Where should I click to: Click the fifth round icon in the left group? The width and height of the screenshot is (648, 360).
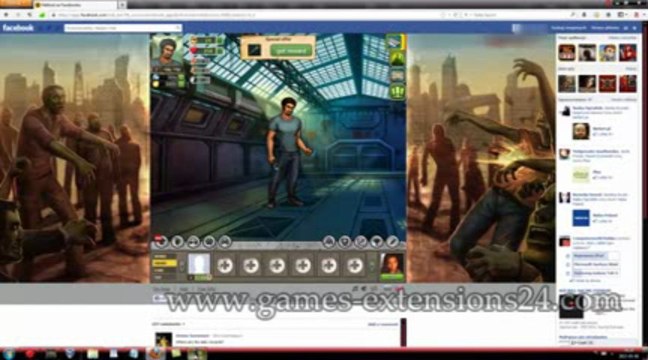[224, 241]
